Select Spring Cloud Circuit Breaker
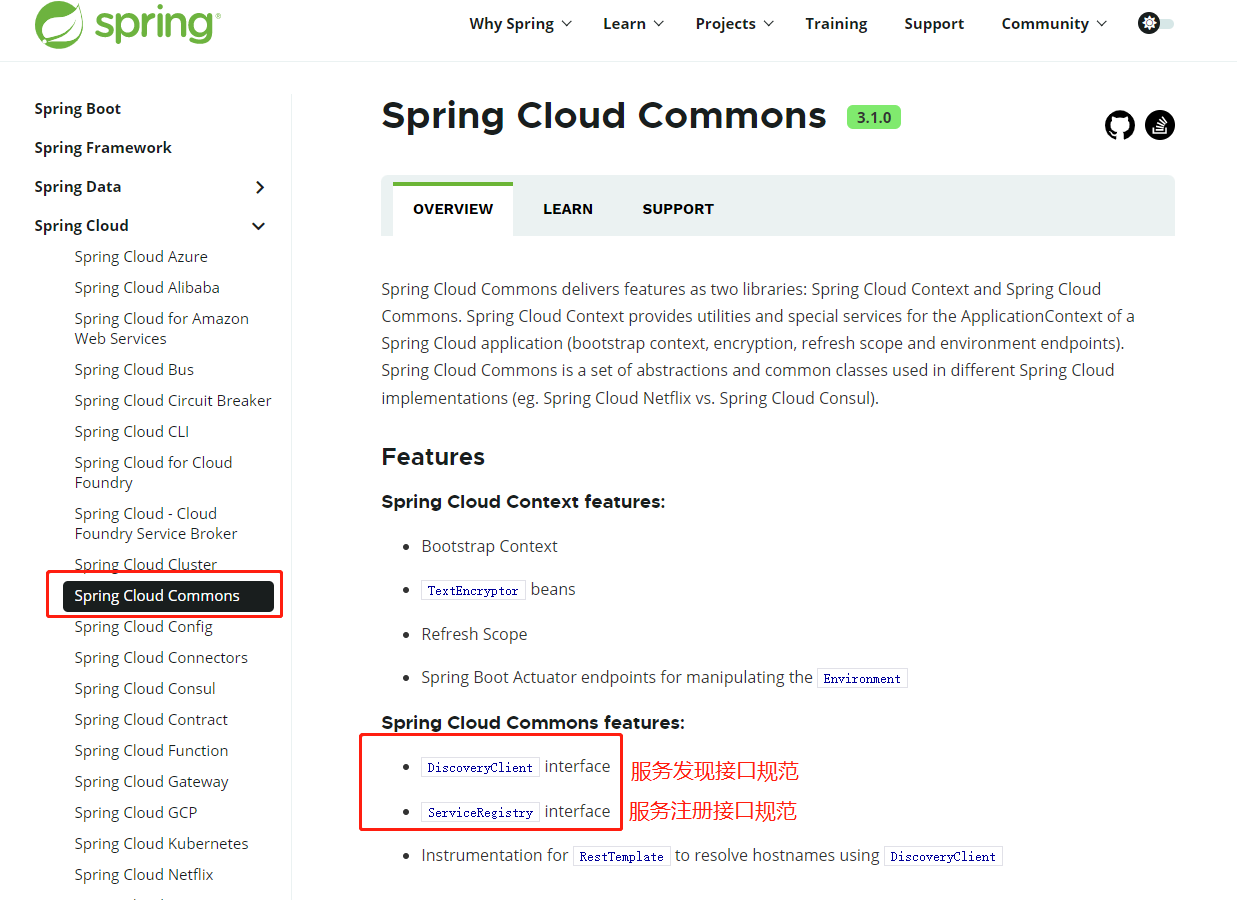 [173, 401]
